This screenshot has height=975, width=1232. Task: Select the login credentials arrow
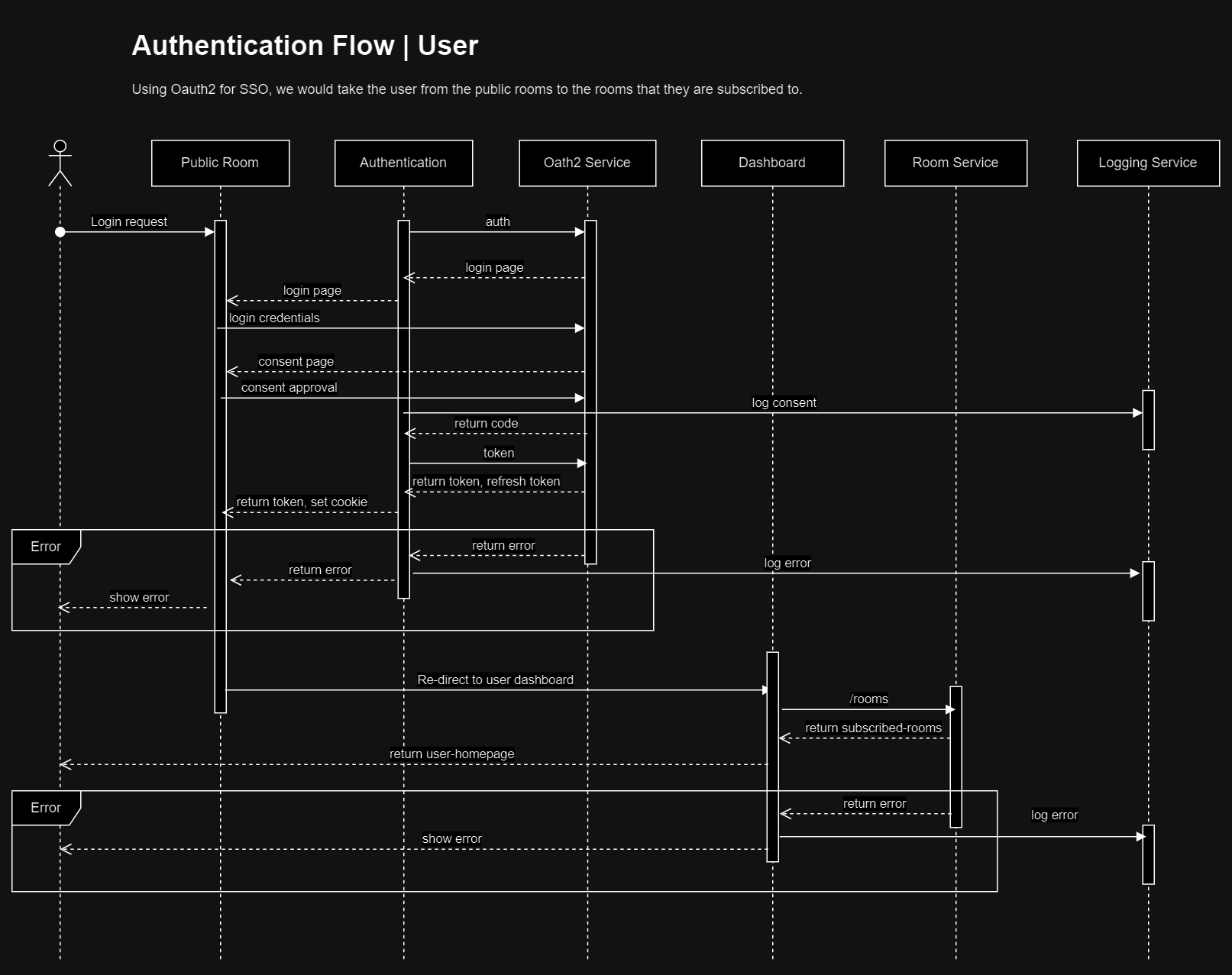click(273, 318)
